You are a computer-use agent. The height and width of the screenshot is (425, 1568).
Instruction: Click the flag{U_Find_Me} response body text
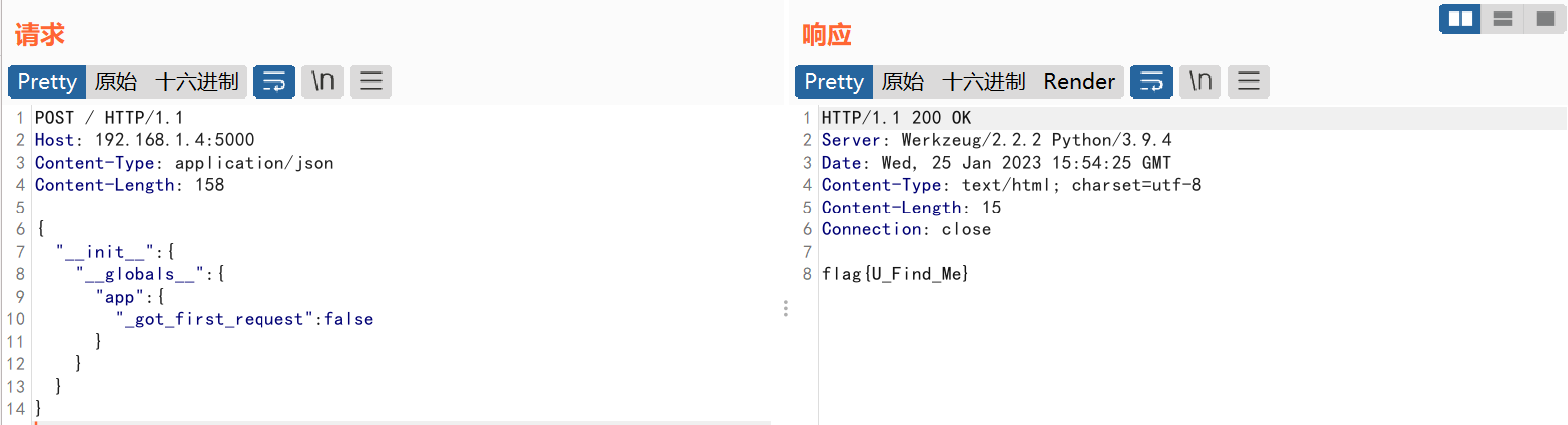pos(895,274)
